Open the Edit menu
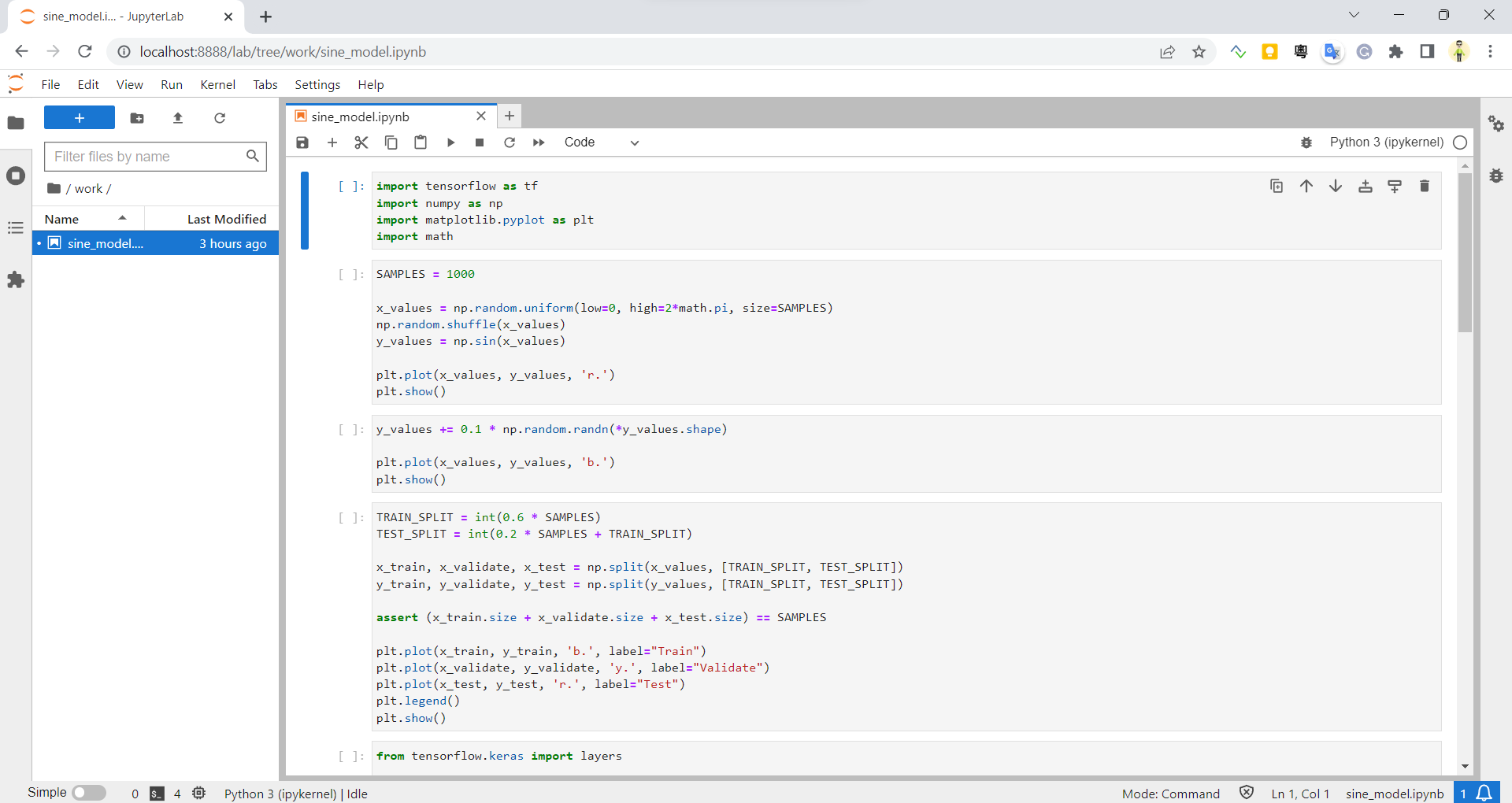1512x803 pixels. 88,85
